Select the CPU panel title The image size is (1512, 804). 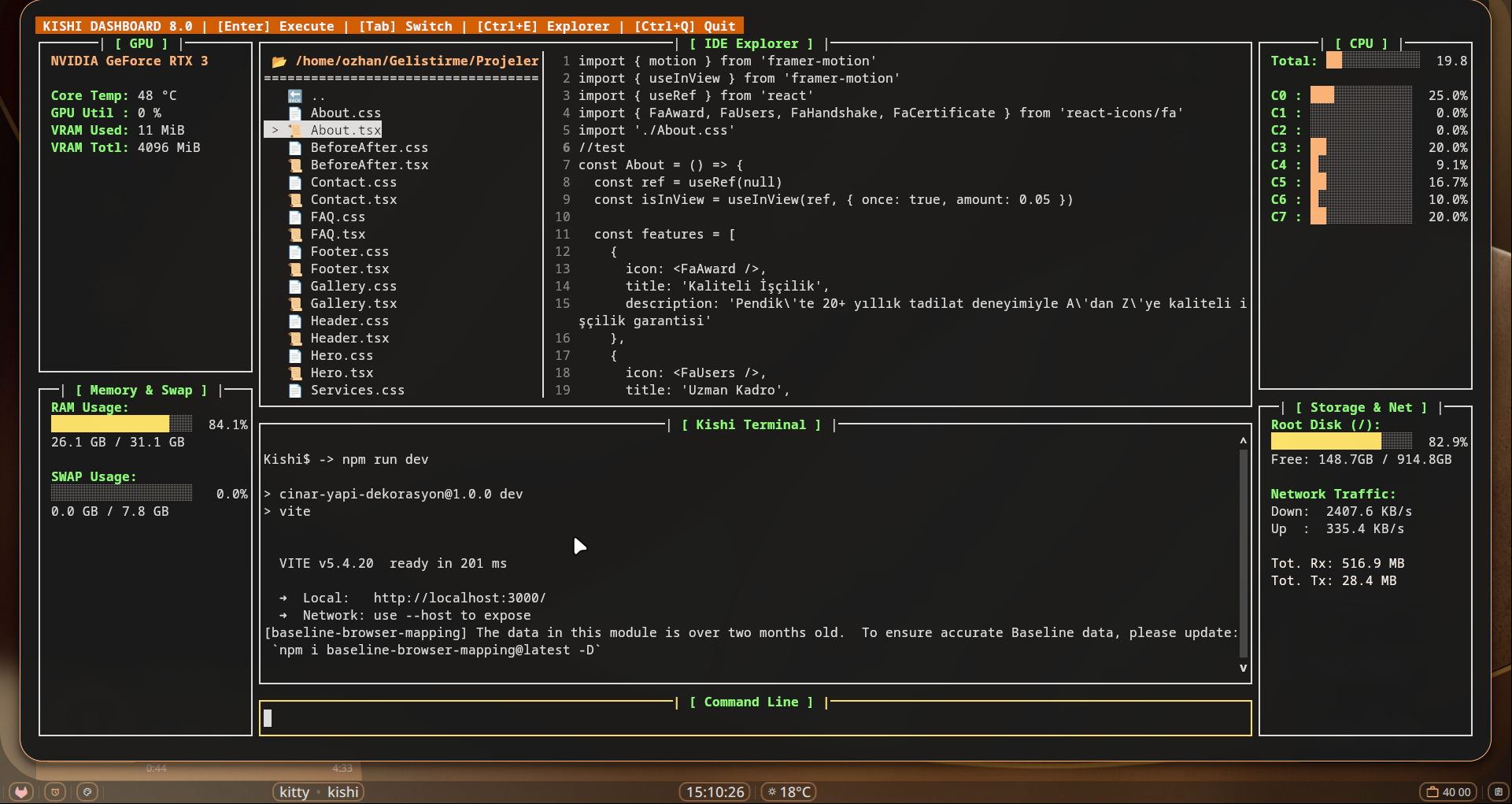tap(1362, 44)
